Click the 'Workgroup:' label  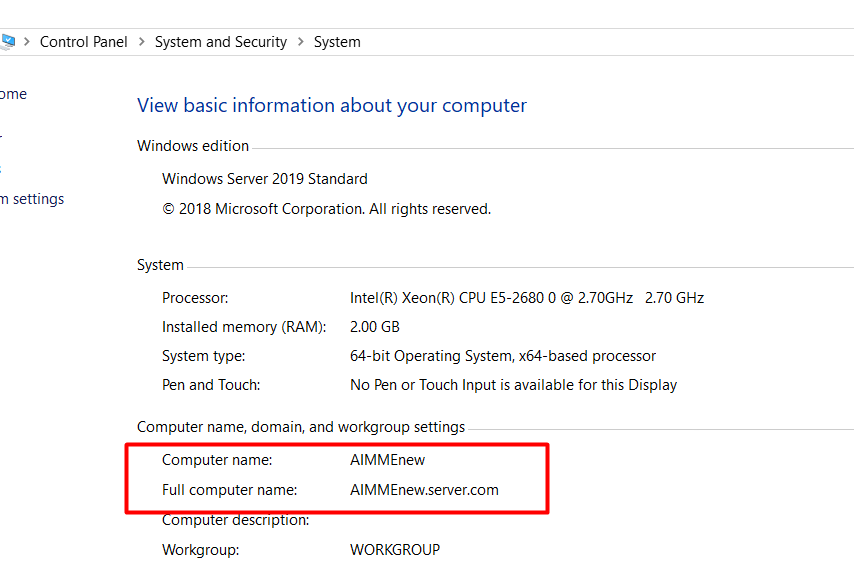coord(200,550)
